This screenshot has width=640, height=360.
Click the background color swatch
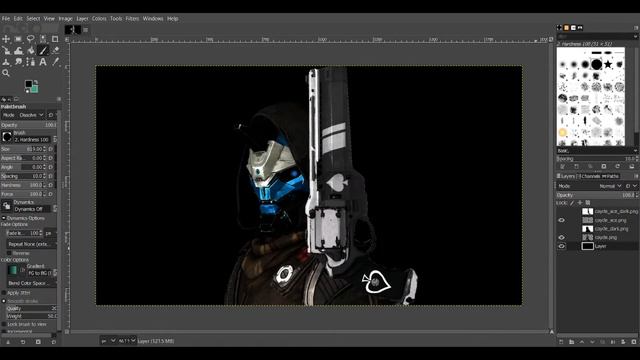[x=35, y=89]
